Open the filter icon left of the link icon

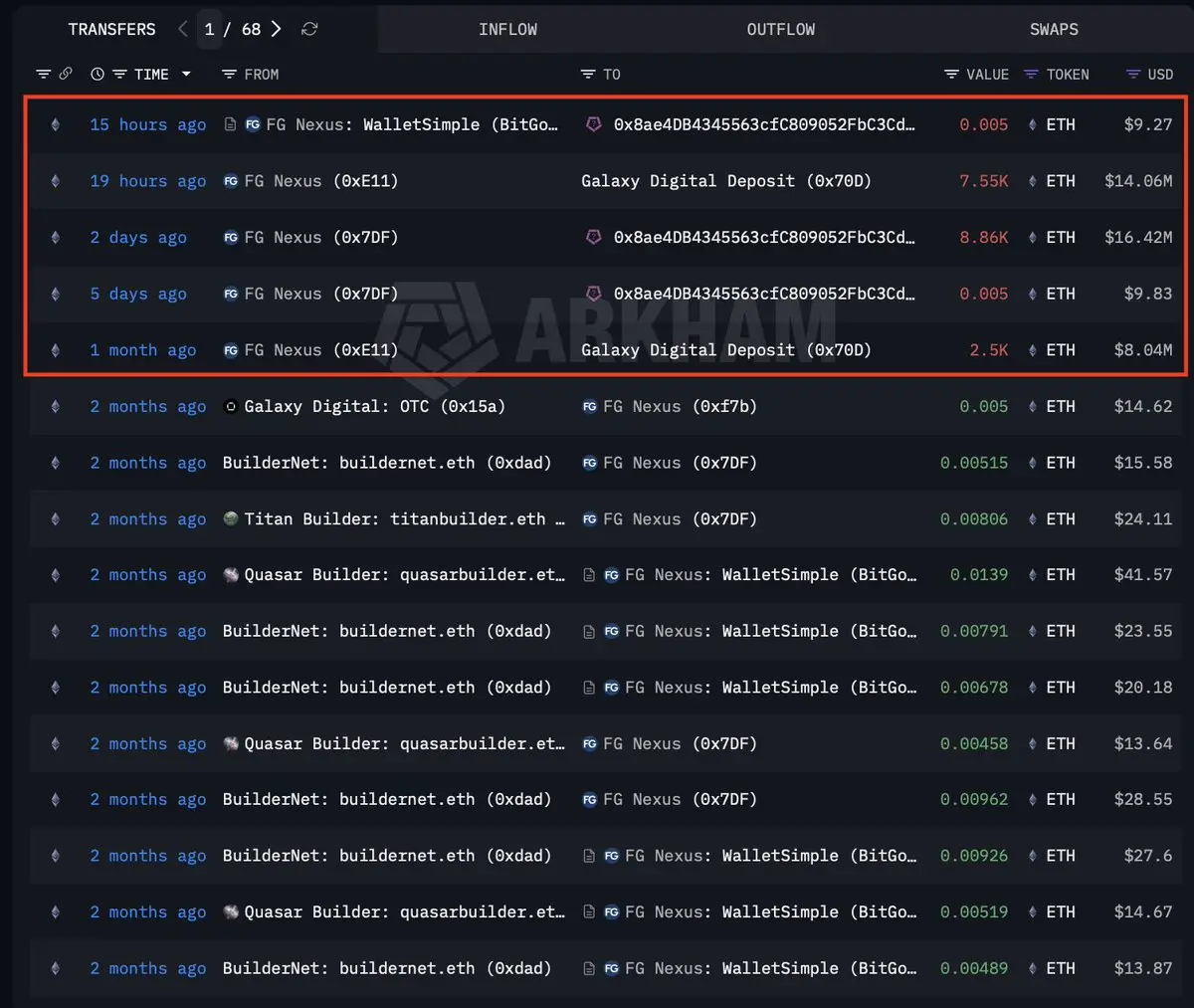click(x=43, y=75)
